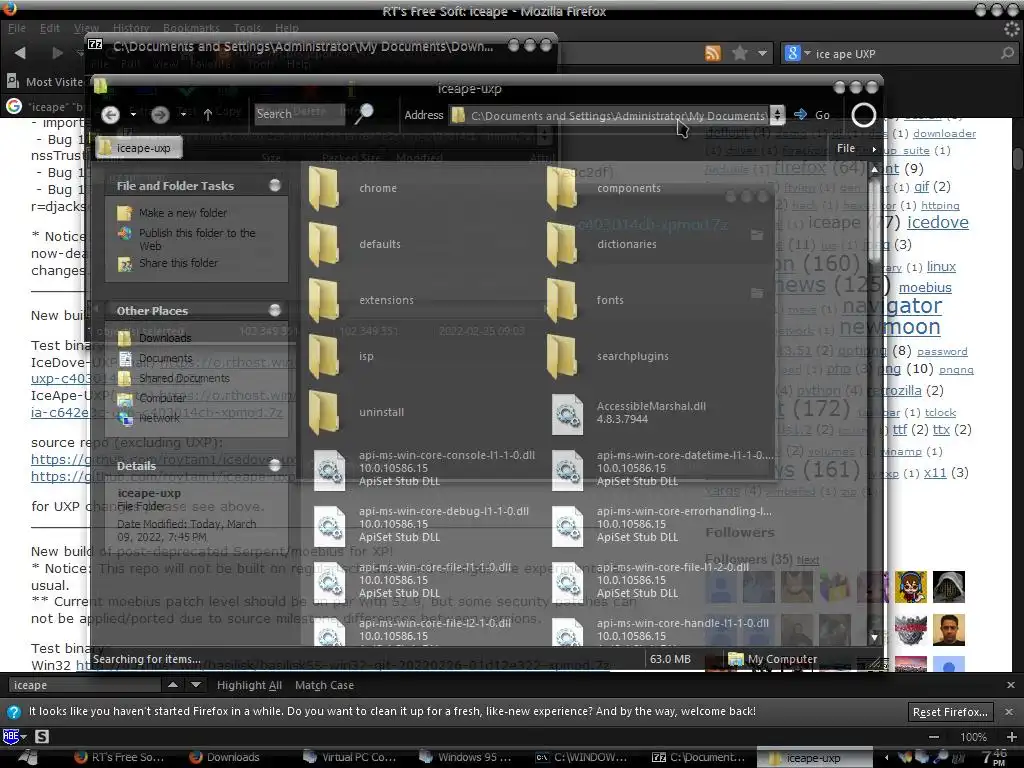Open Firefox Bookmarks menu
The image size is (1024, 768).
click(191, 28)
